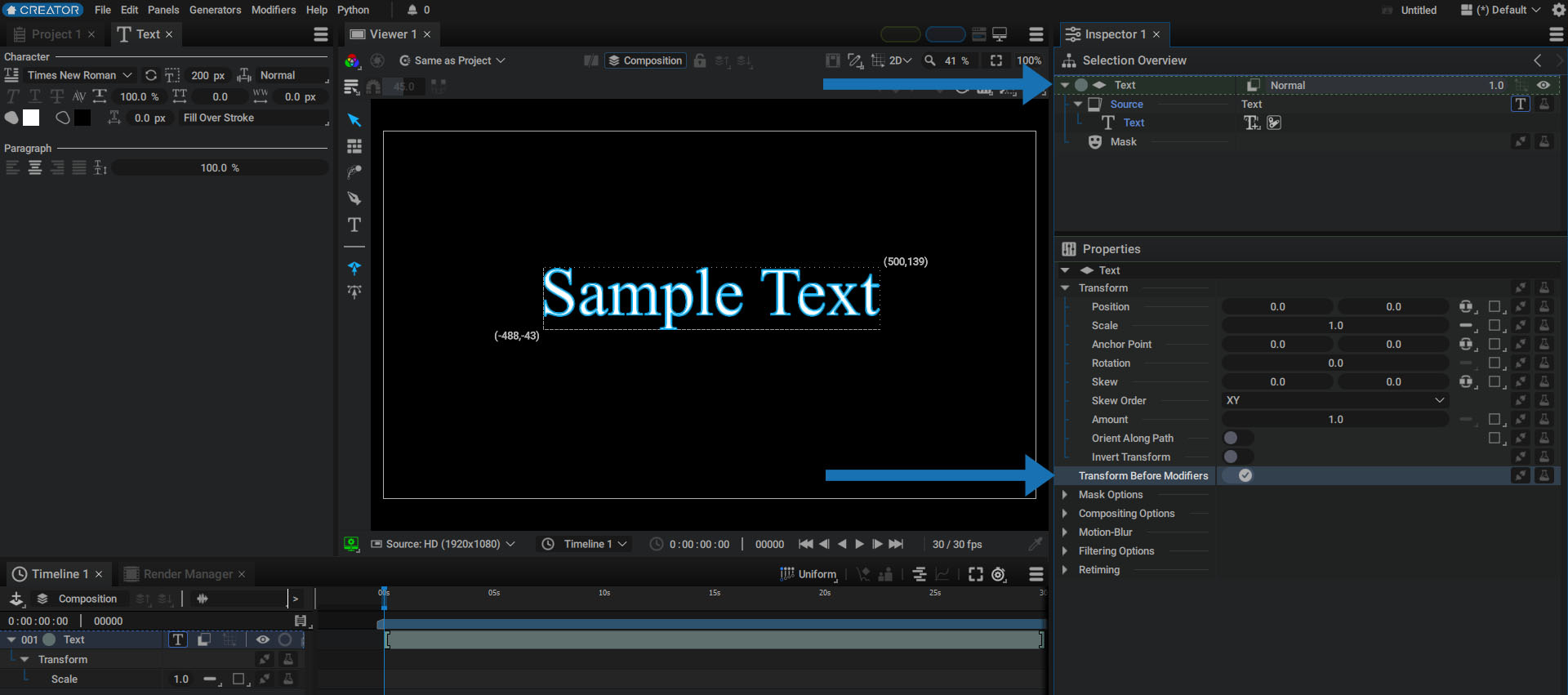The image size is (1568, 695).
Task: Click the Composition button in viewer
Action: tap(645, 60)
